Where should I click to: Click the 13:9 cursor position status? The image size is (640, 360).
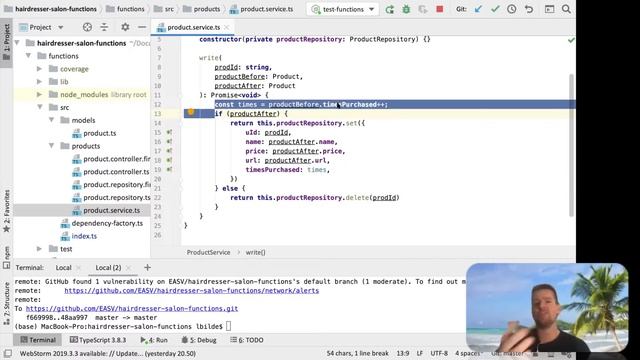(x=403, y=353)
